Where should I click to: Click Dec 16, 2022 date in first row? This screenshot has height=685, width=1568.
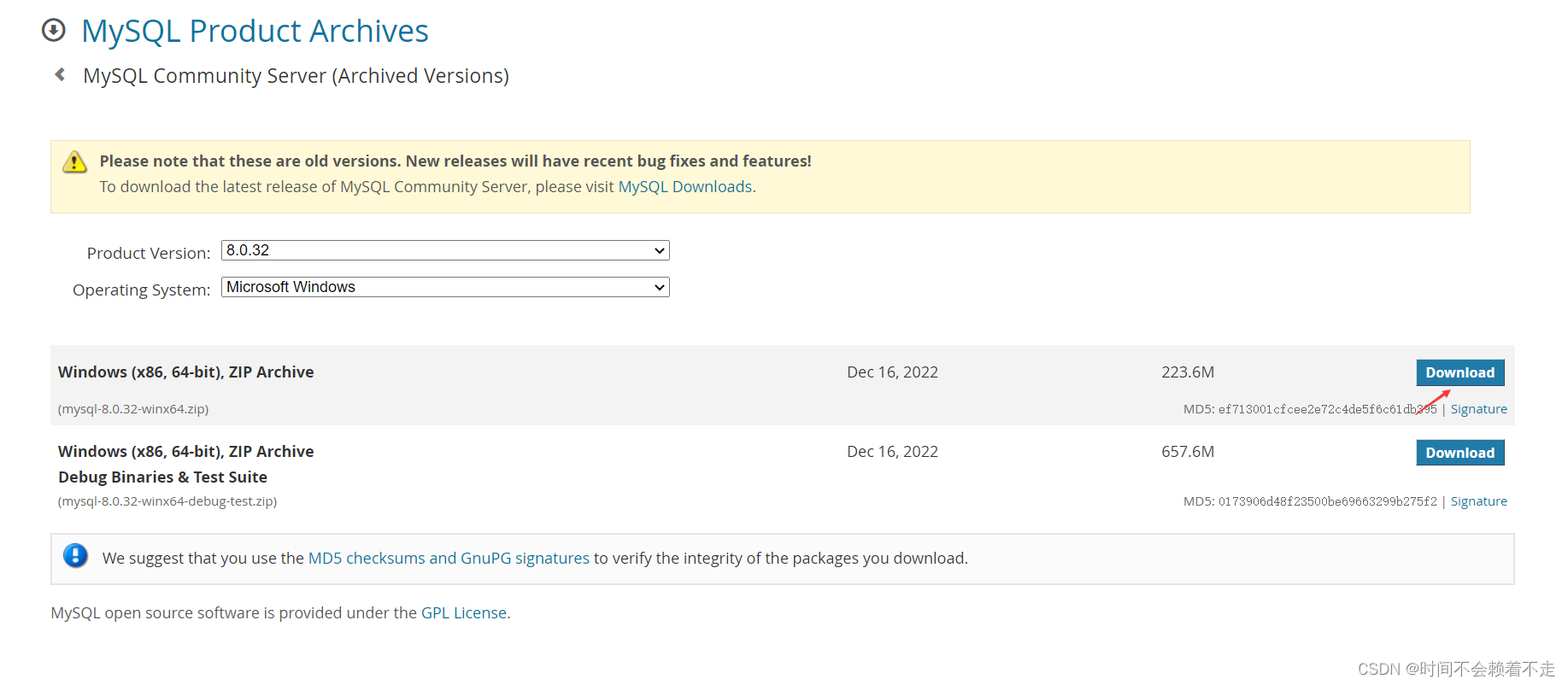point(892,372)
